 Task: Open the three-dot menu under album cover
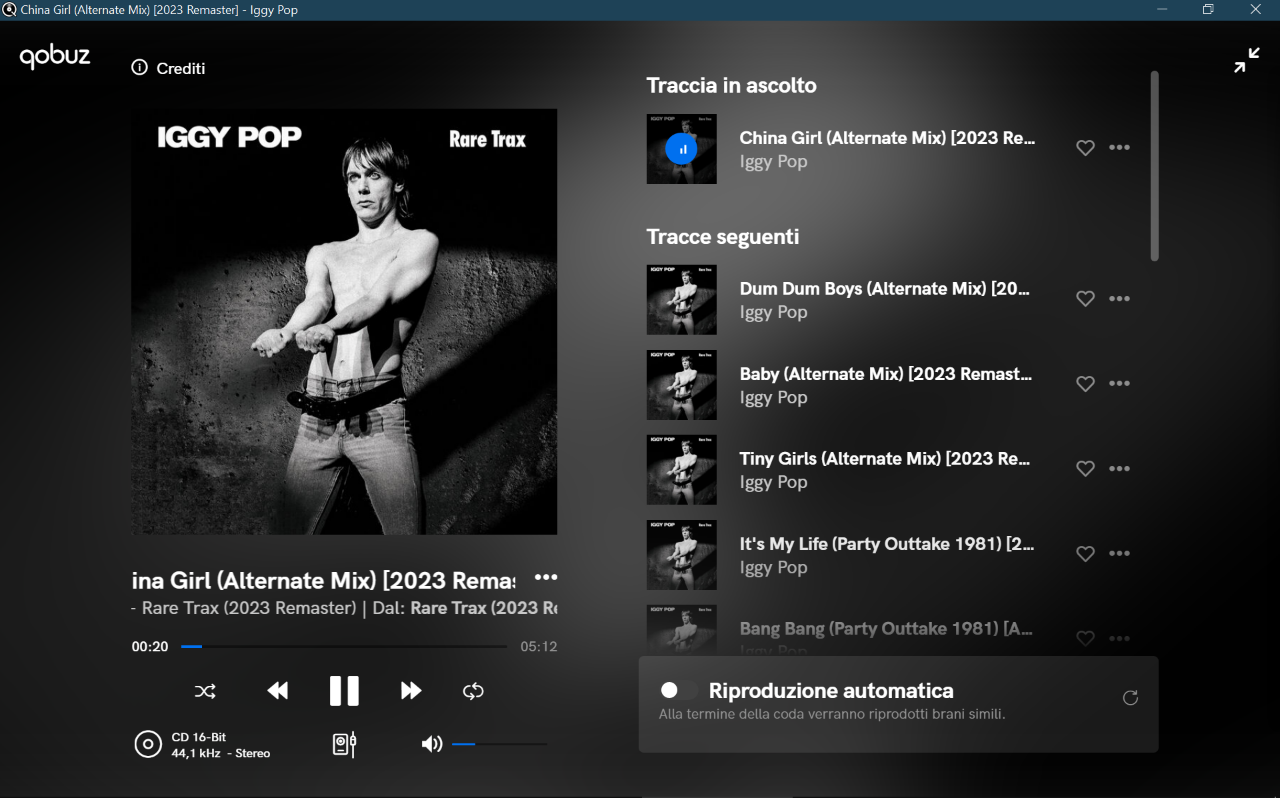pyautogui.click(x=545, y=577)
